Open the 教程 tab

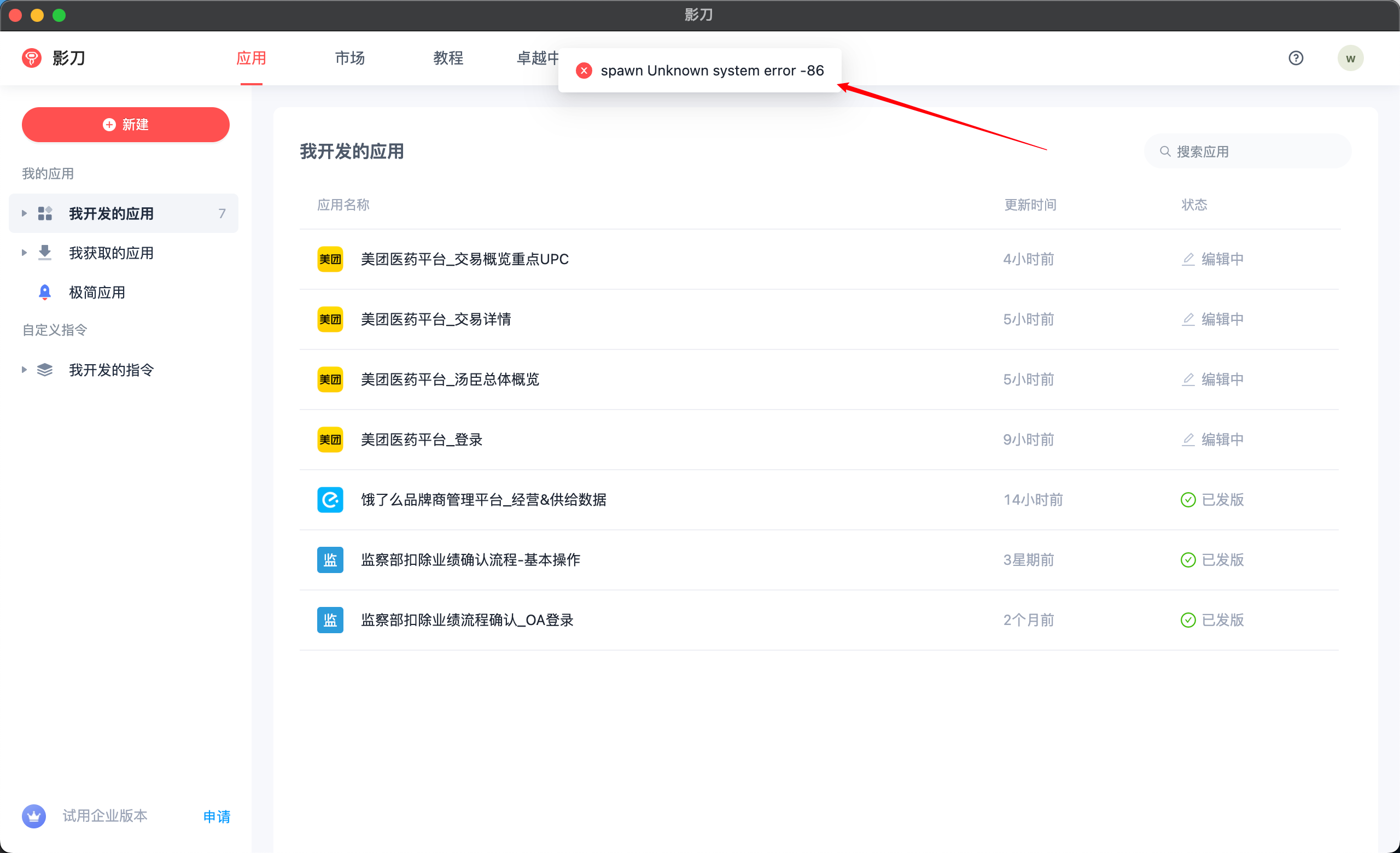click(448, 58)
